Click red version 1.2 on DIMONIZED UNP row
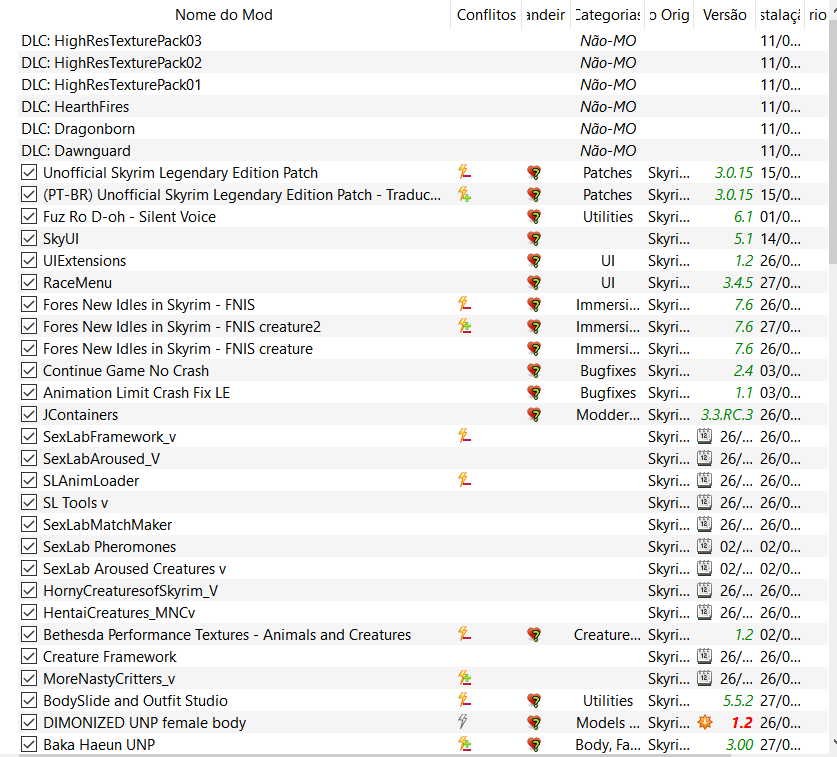This screenshot has width=837, height=757. point(742,722)
